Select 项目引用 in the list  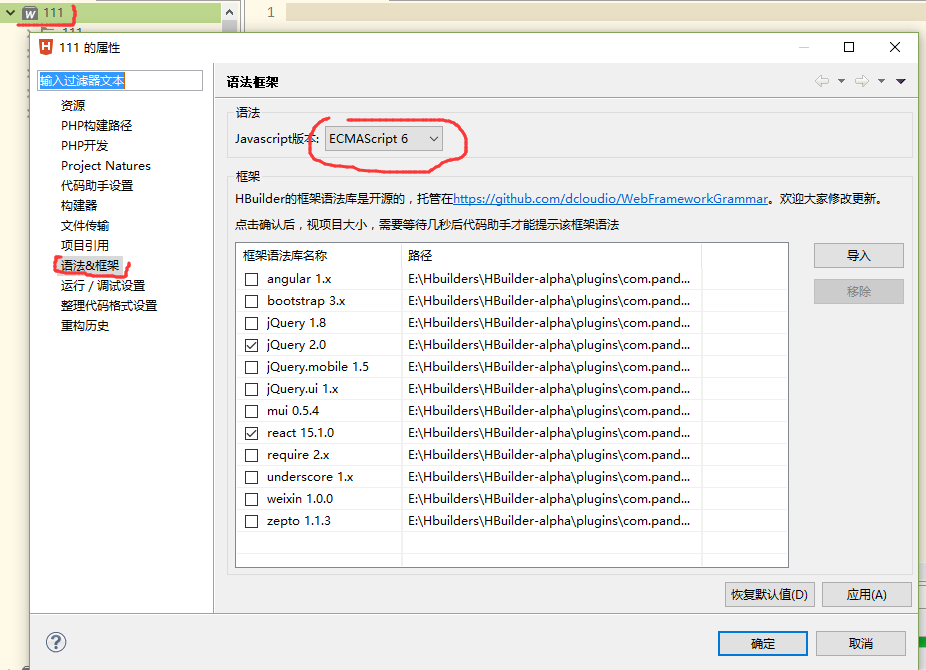click(x=84, y=245)
